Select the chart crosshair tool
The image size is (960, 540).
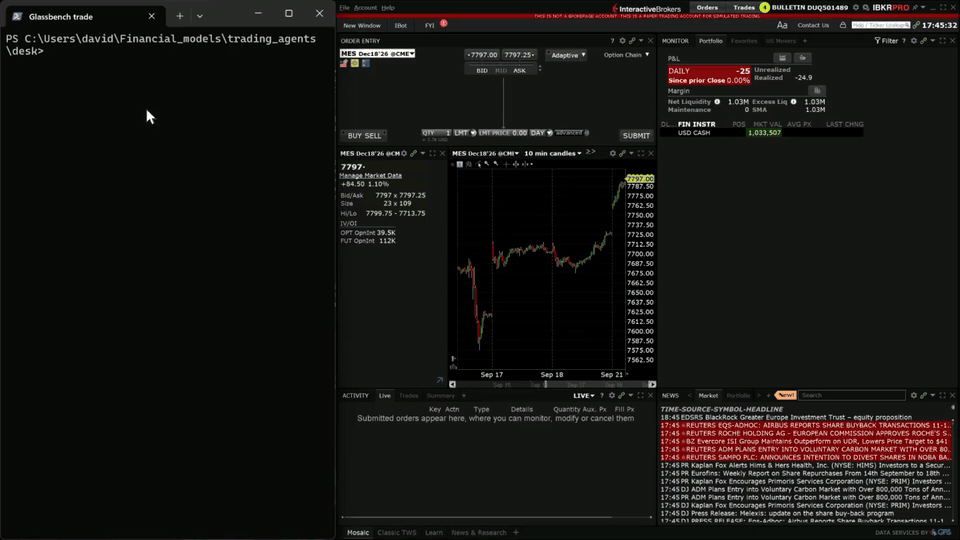pyautogui.click(x=506, y=164)
